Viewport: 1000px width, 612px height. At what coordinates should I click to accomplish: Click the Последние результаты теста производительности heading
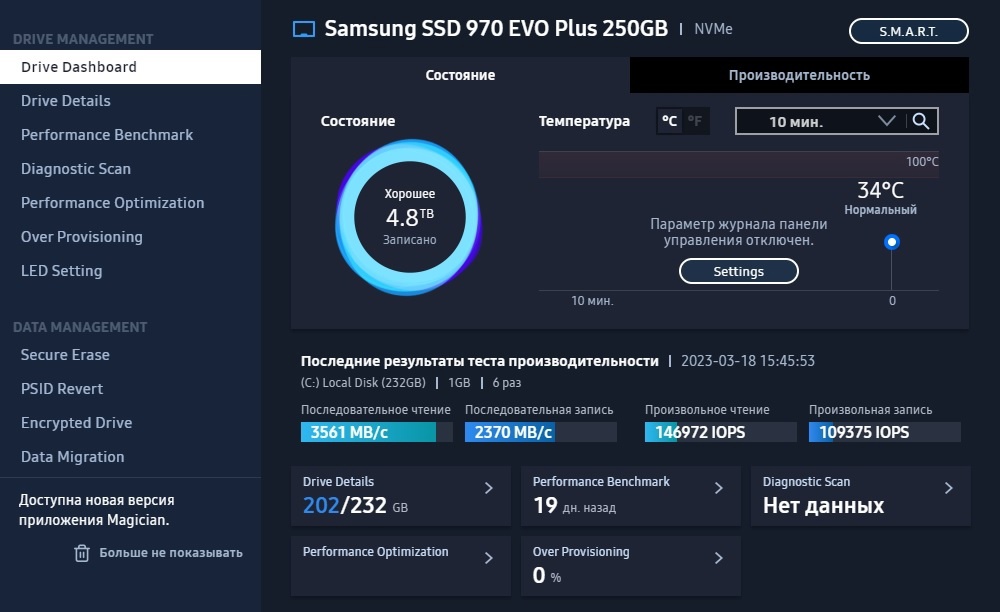tap(480, 361)
